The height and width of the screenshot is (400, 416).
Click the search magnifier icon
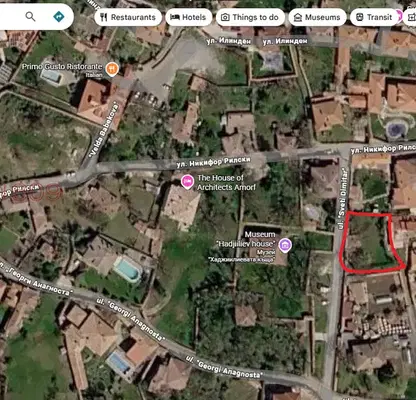(30, 16)
